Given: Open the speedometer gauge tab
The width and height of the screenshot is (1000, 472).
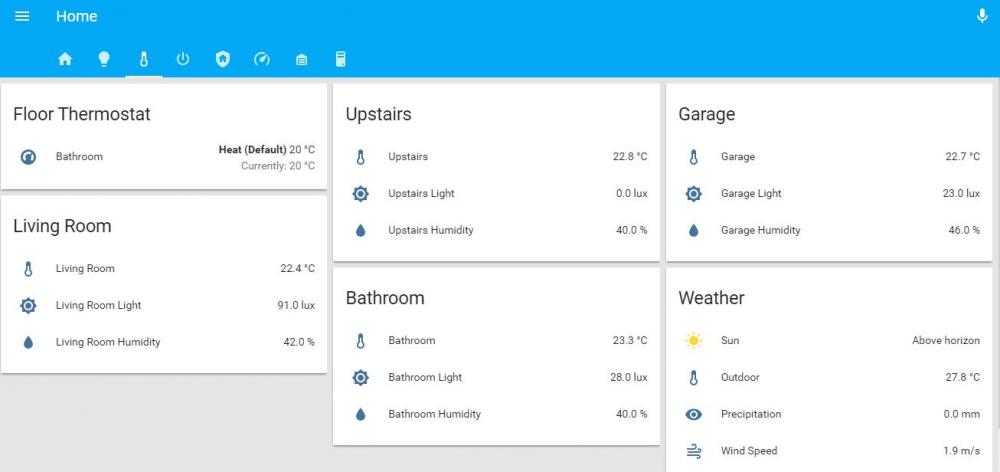Looking at the screenshot, I should tap(262, 59).
